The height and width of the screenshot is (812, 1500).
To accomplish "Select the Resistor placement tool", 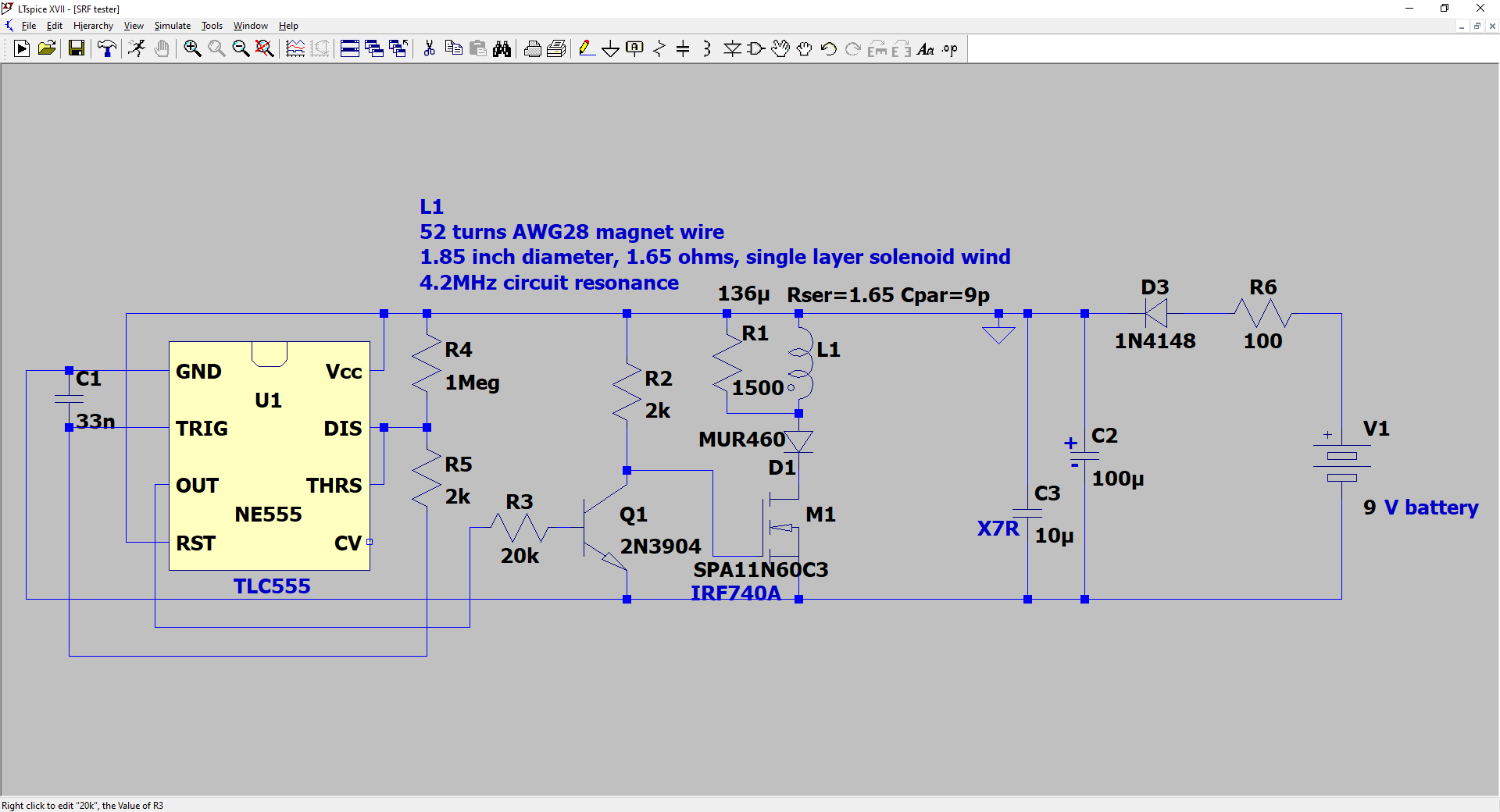I will 659,49.
